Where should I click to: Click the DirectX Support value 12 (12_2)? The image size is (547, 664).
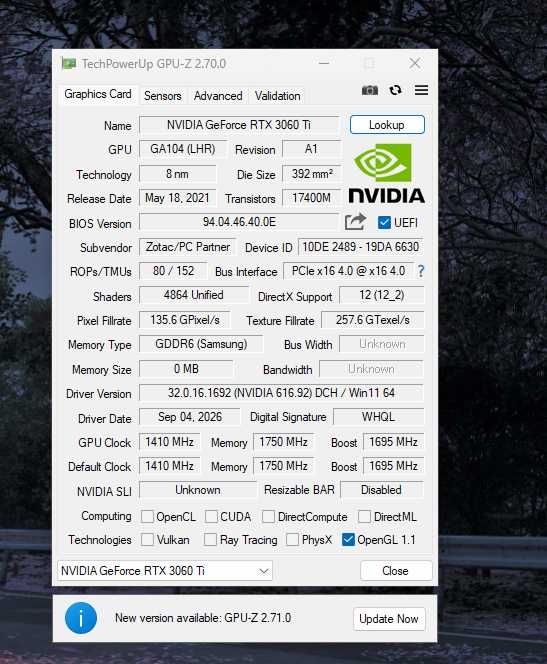[381, 295]
